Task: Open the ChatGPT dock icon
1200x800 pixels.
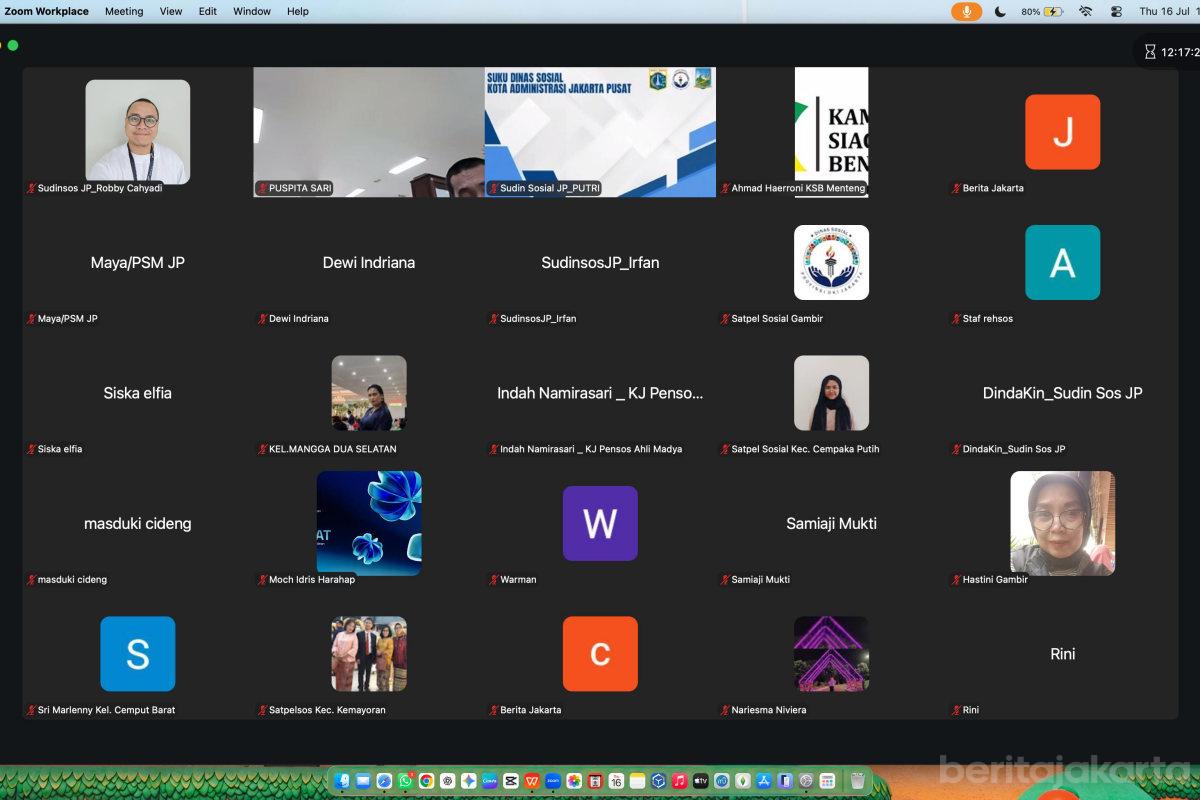Action: coord(447,780)
